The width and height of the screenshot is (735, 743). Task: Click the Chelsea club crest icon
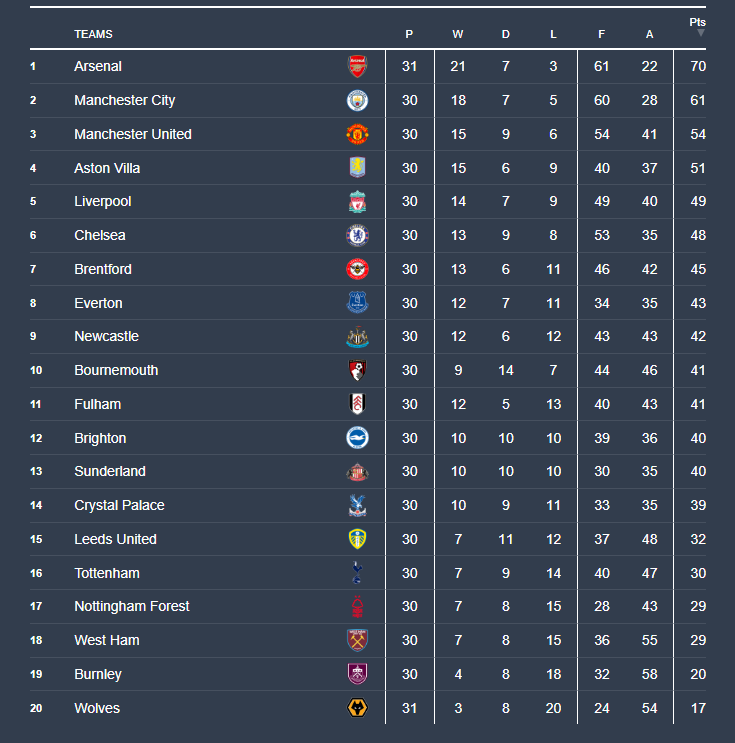coord(357,236)
